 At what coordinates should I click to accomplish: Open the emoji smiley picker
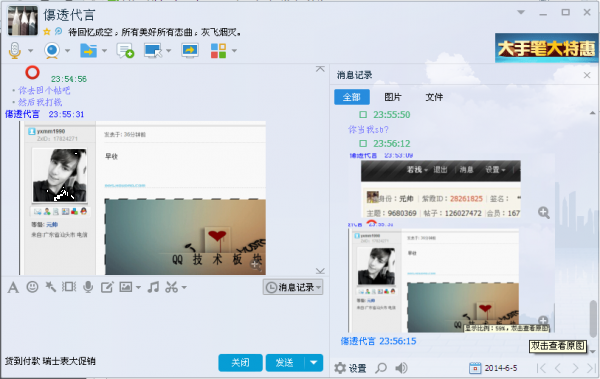tap(33, 287)
